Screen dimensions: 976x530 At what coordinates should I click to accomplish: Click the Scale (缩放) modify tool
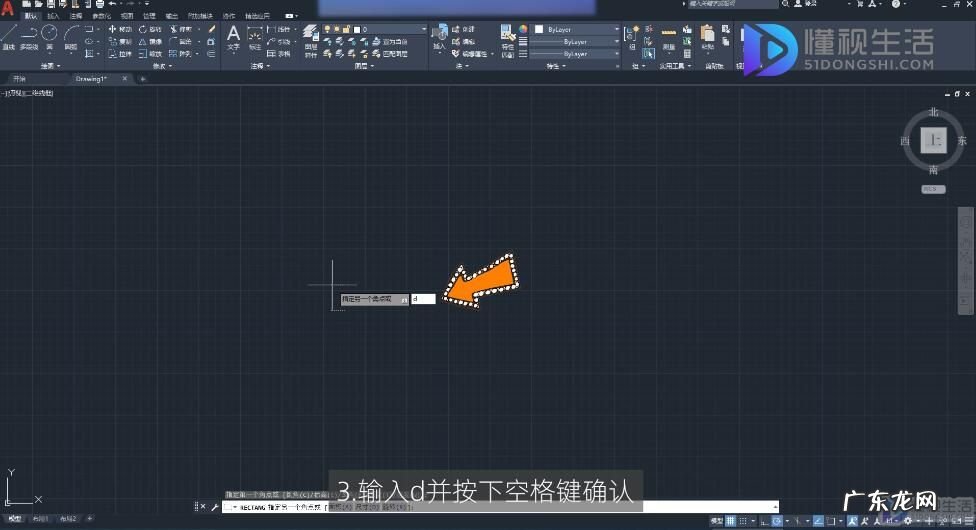[x=150, y=54]
